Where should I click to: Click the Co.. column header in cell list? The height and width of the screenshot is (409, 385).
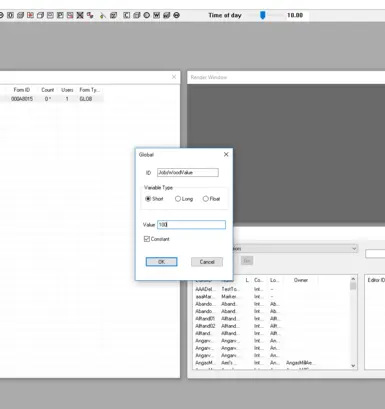click(x=258, y=280)
